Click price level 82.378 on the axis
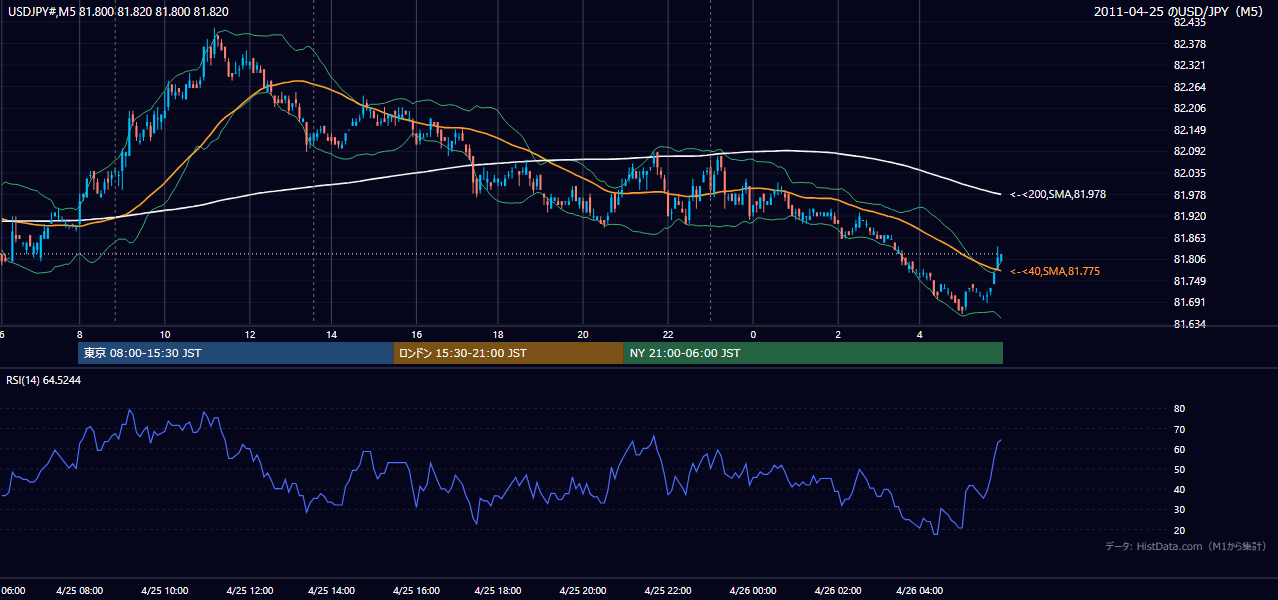This screenshot has height=600, width=1278. click(x=1188, y=44)
